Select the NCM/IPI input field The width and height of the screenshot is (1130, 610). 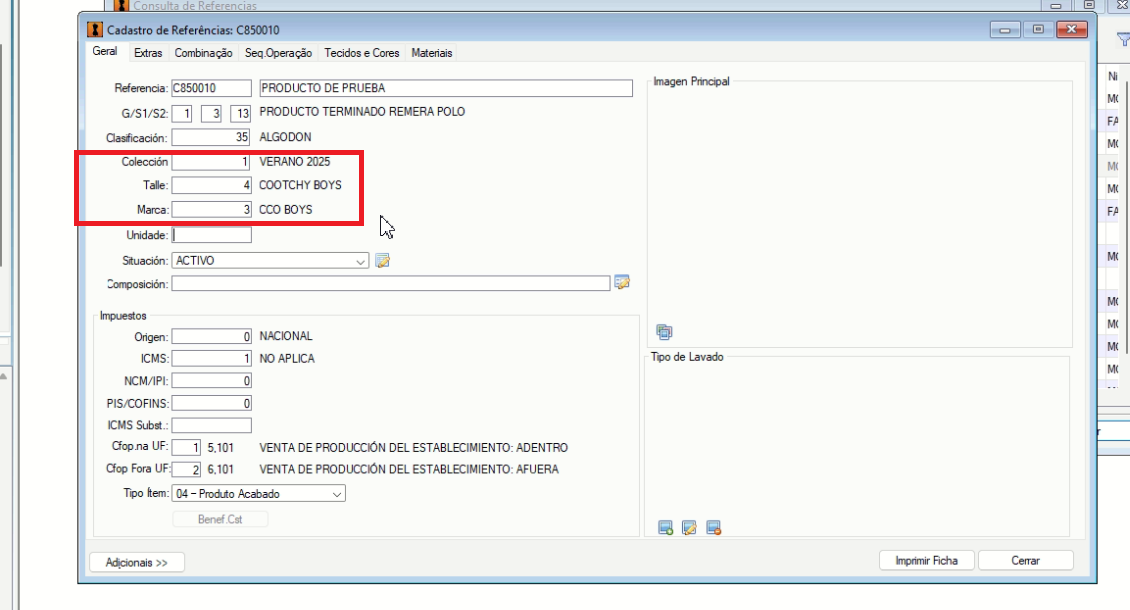[211, 381]
